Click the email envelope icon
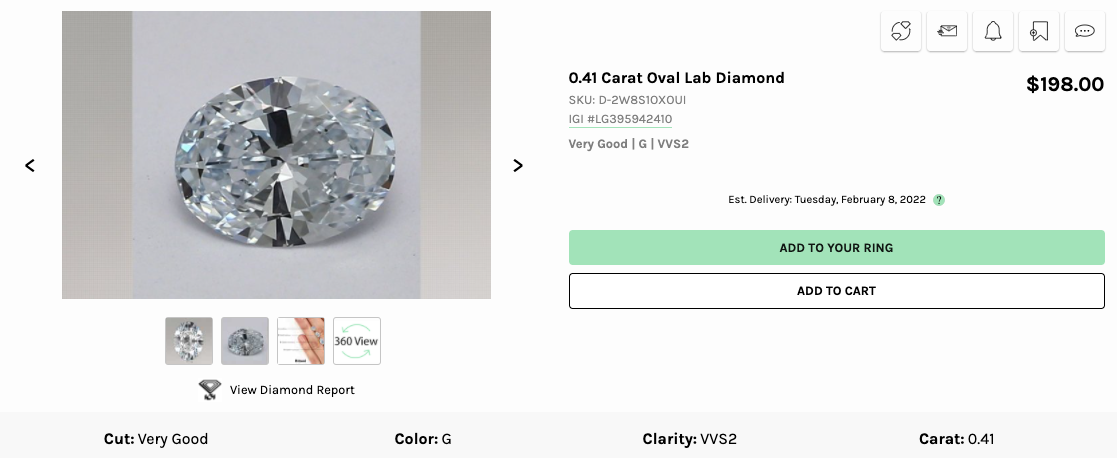1117x458 pixels. 947,31
